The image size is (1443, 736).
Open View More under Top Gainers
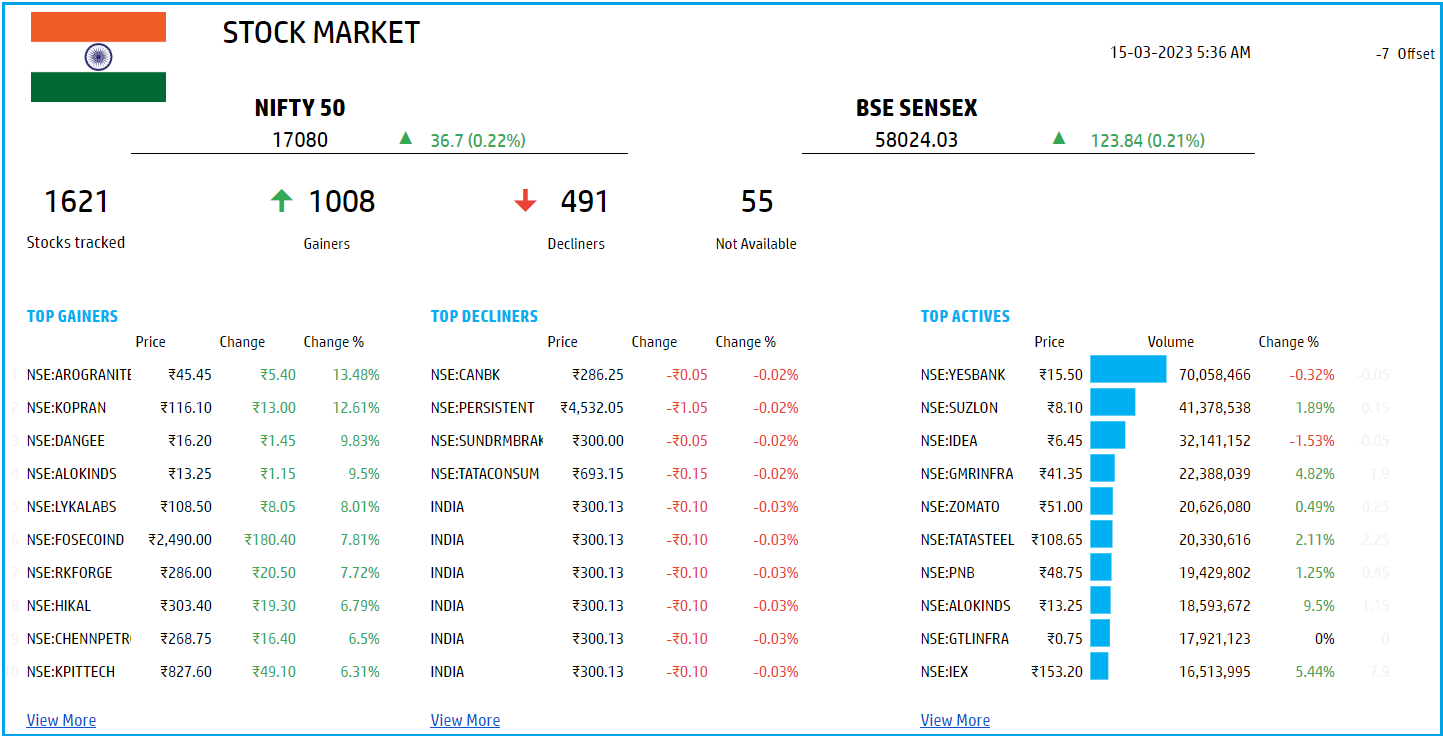[x=61, y=720]
